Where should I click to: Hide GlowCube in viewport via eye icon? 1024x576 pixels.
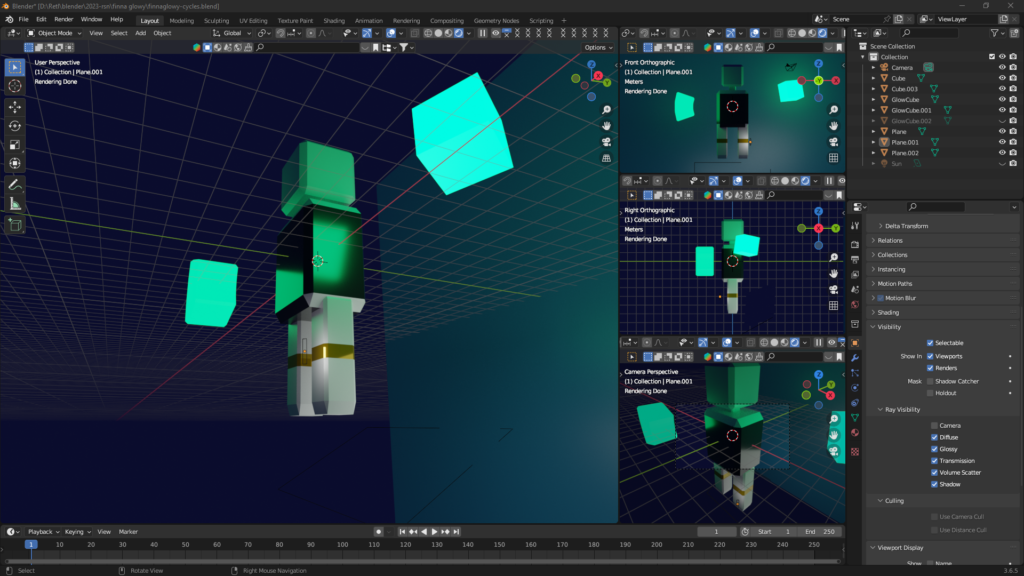click(x=1002, y=99)
